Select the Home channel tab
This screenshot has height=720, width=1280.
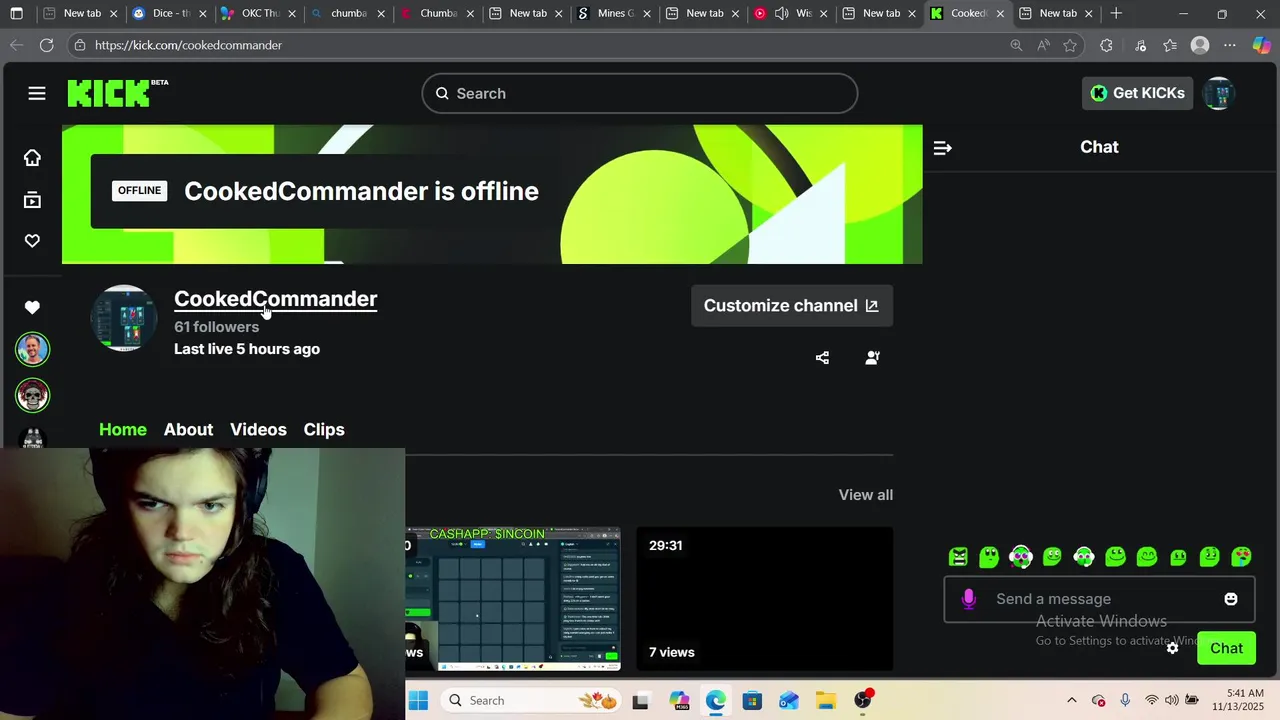[123, 430]
